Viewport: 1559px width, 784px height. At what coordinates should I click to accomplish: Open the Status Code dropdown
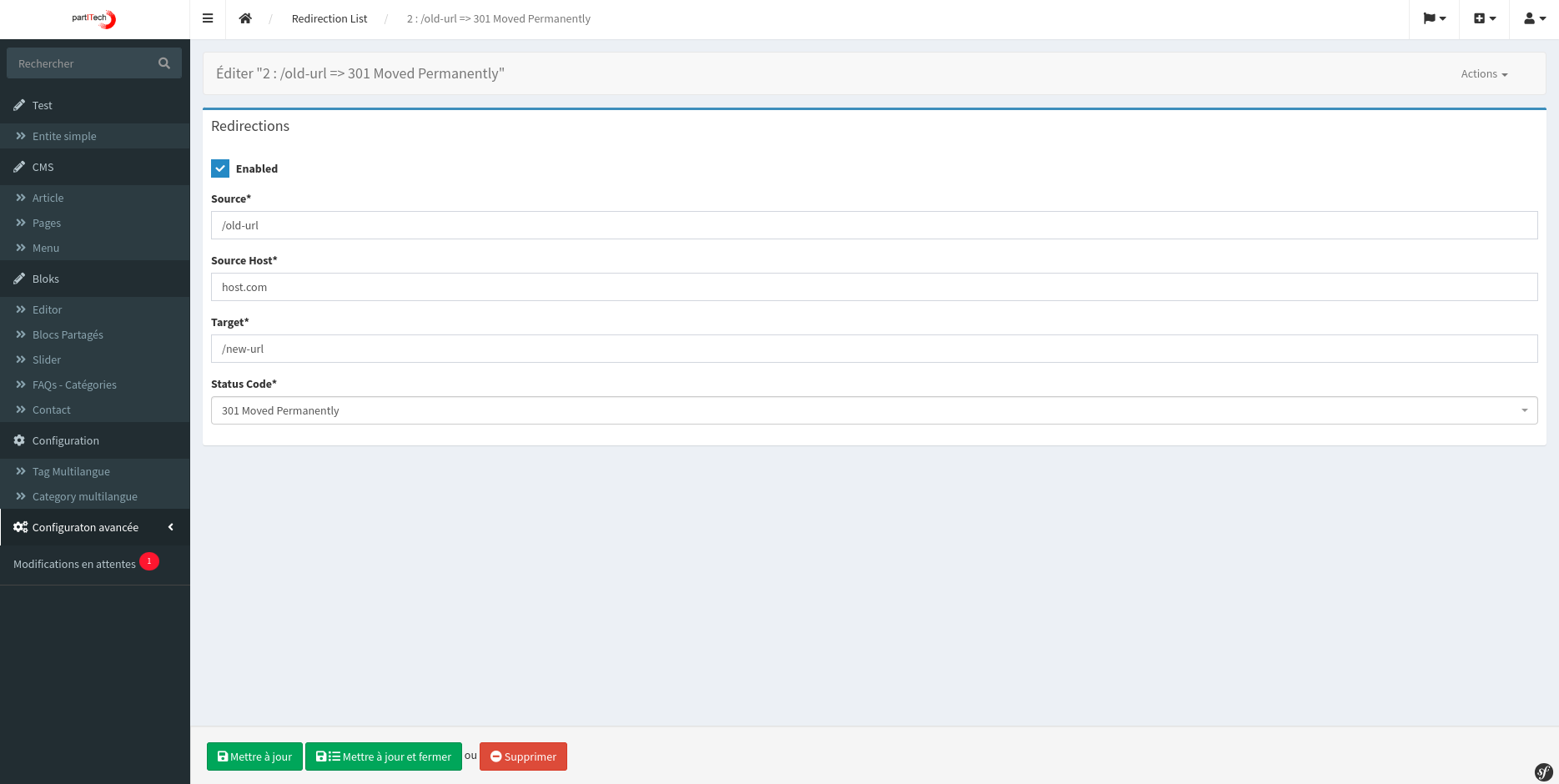[1525, 410]
